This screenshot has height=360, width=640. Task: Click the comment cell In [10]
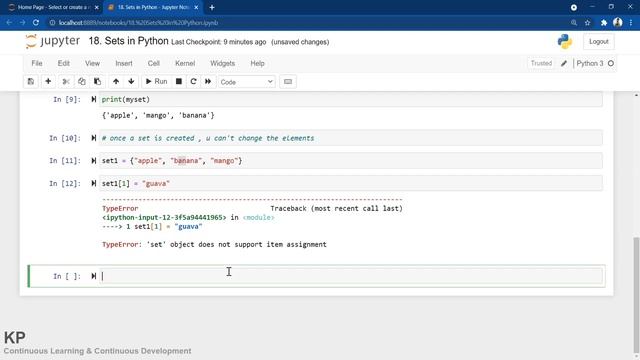point(351,138)
